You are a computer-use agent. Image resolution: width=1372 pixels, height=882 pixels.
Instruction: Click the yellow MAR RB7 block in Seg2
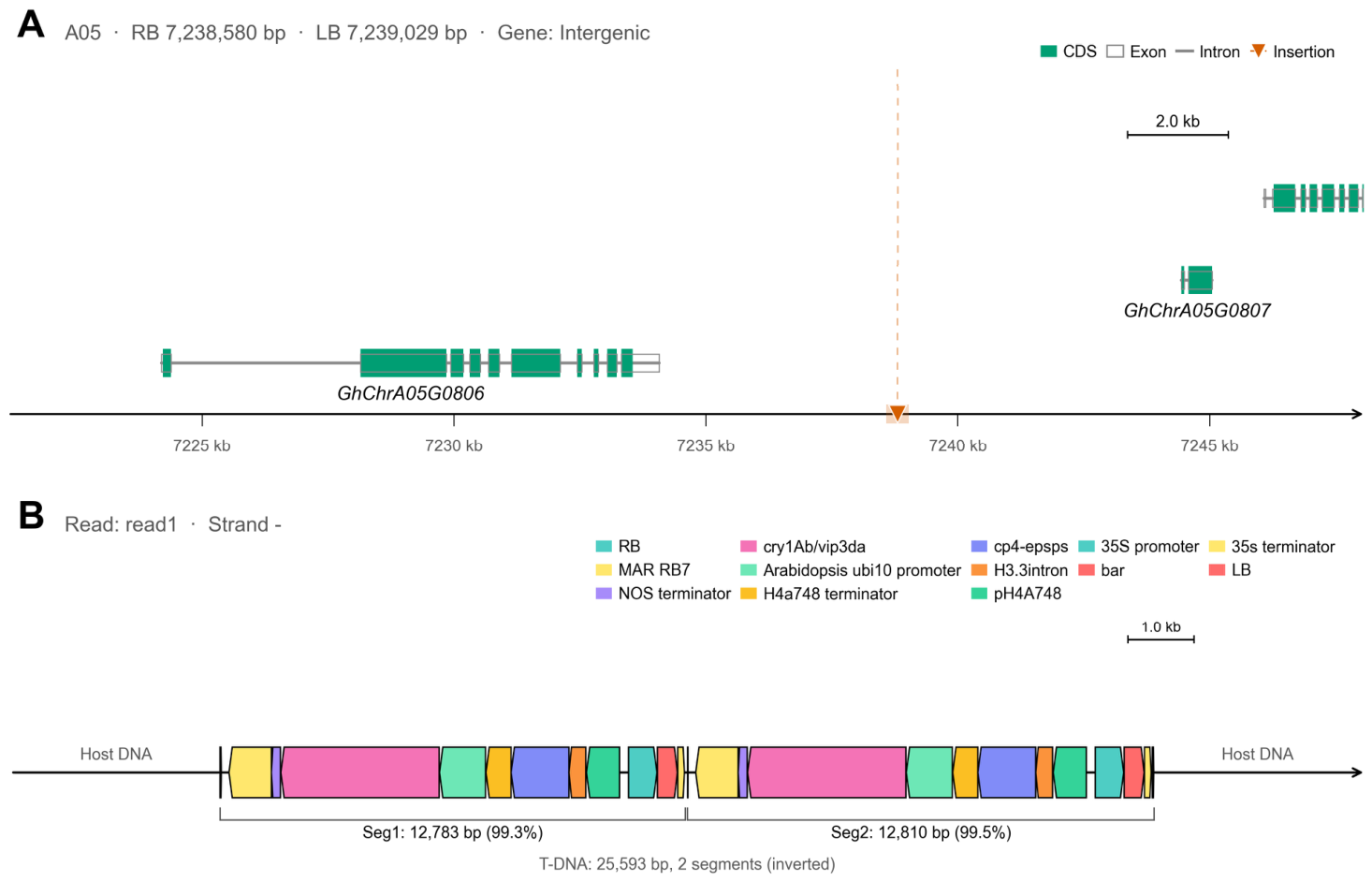[718, 772]
